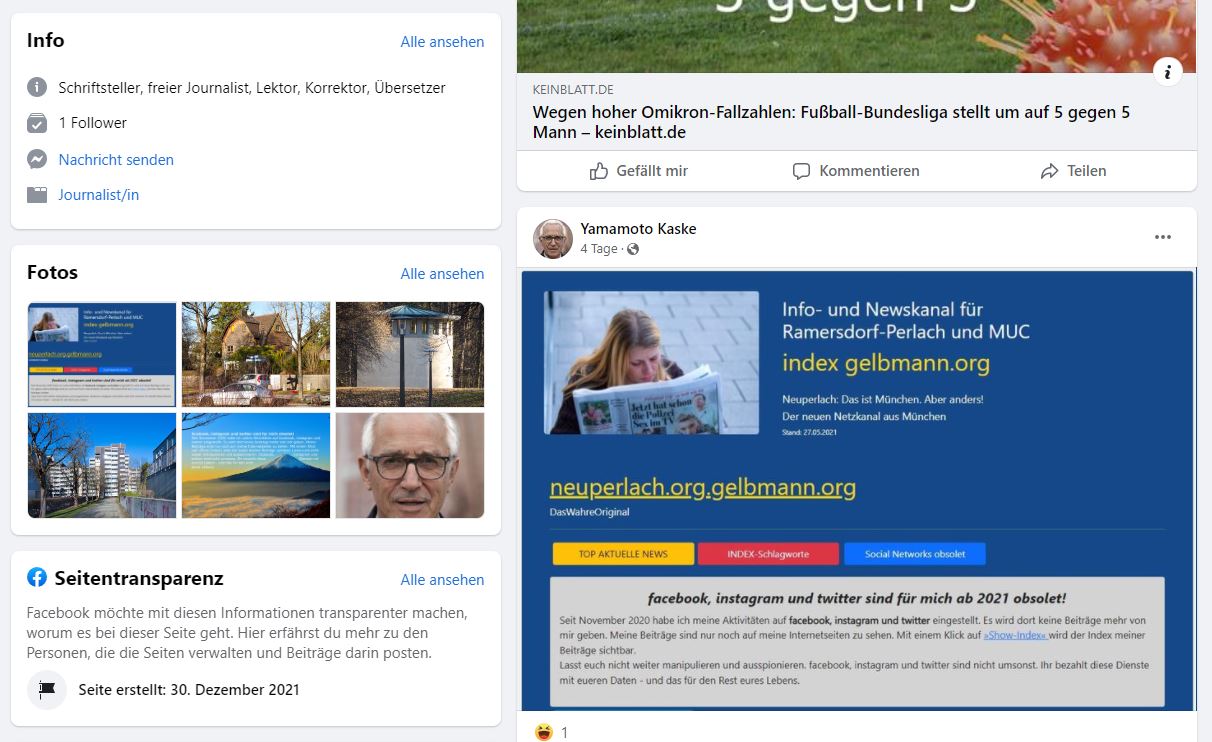Open the three-dots post options menu
Image resolution: width=1212 pixels, height=742 pixels.
click(x=1162, y=237)
